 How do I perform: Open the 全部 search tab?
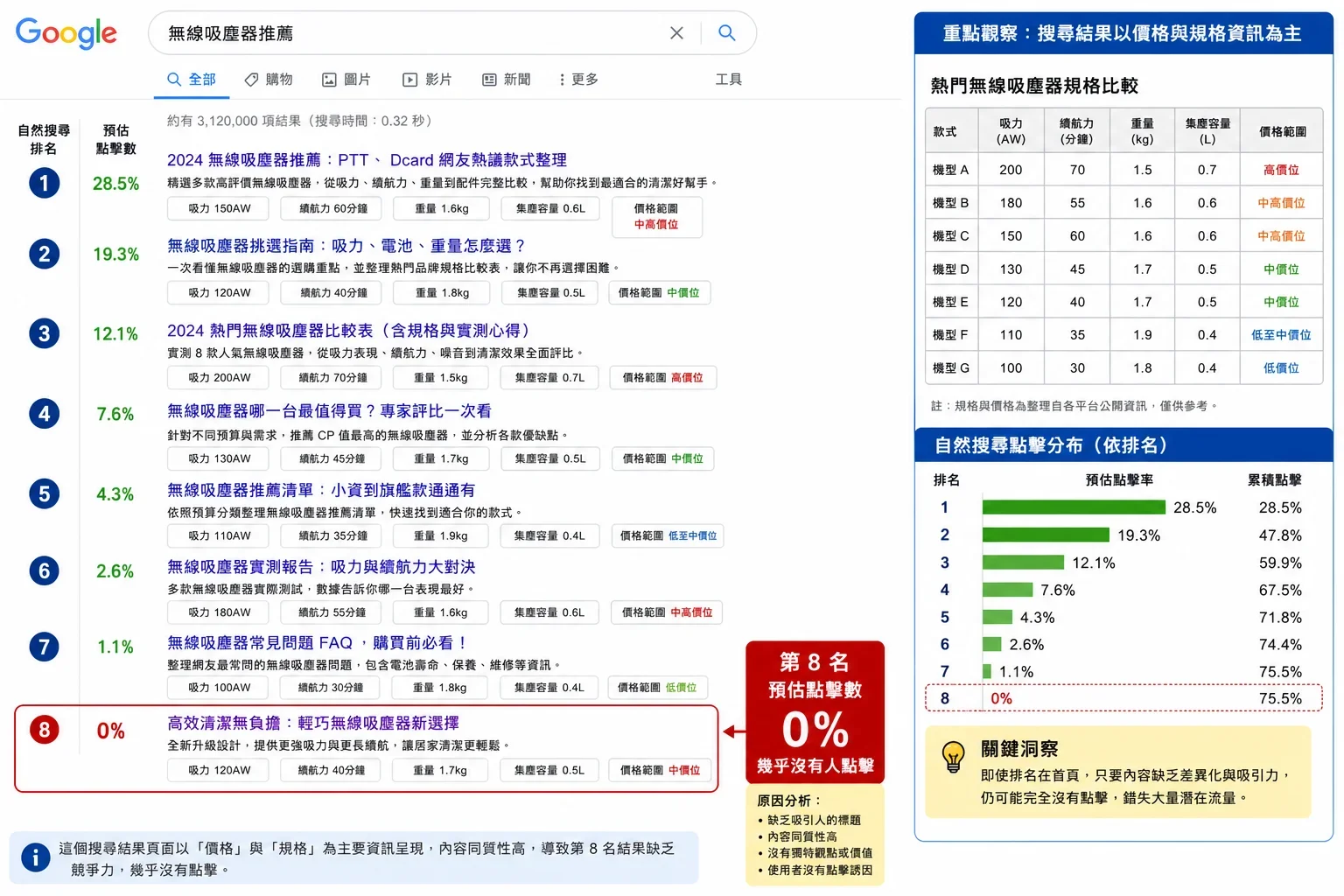click(x=192, y=80)
